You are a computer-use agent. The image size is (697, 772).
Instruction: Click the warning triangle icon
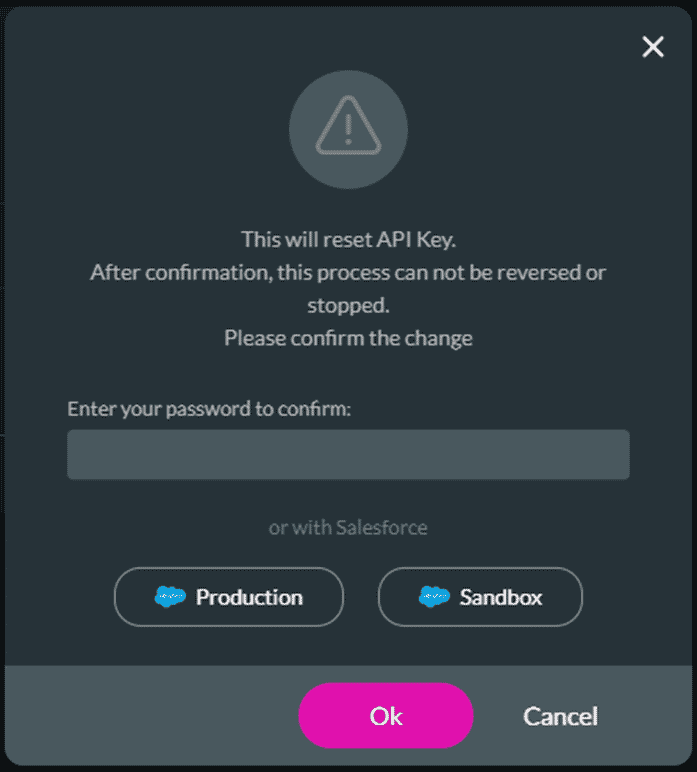348,126
